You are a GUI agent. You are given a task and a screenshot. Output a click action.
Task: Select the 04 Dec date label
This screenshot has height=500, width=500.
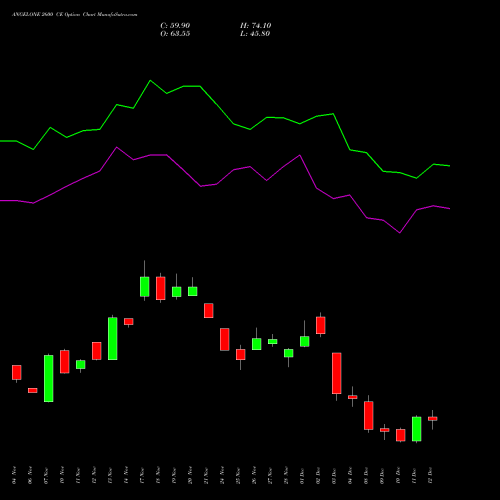350,475
